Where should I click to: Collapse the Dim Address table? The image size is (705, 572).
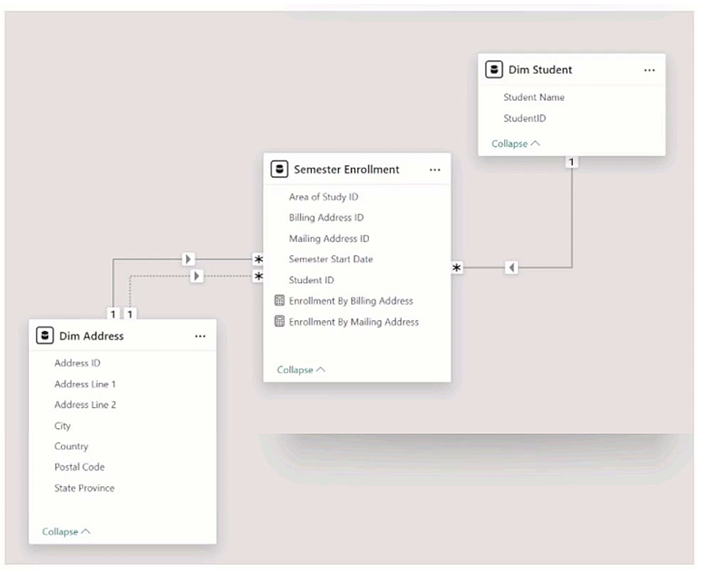tap(66, 532)
